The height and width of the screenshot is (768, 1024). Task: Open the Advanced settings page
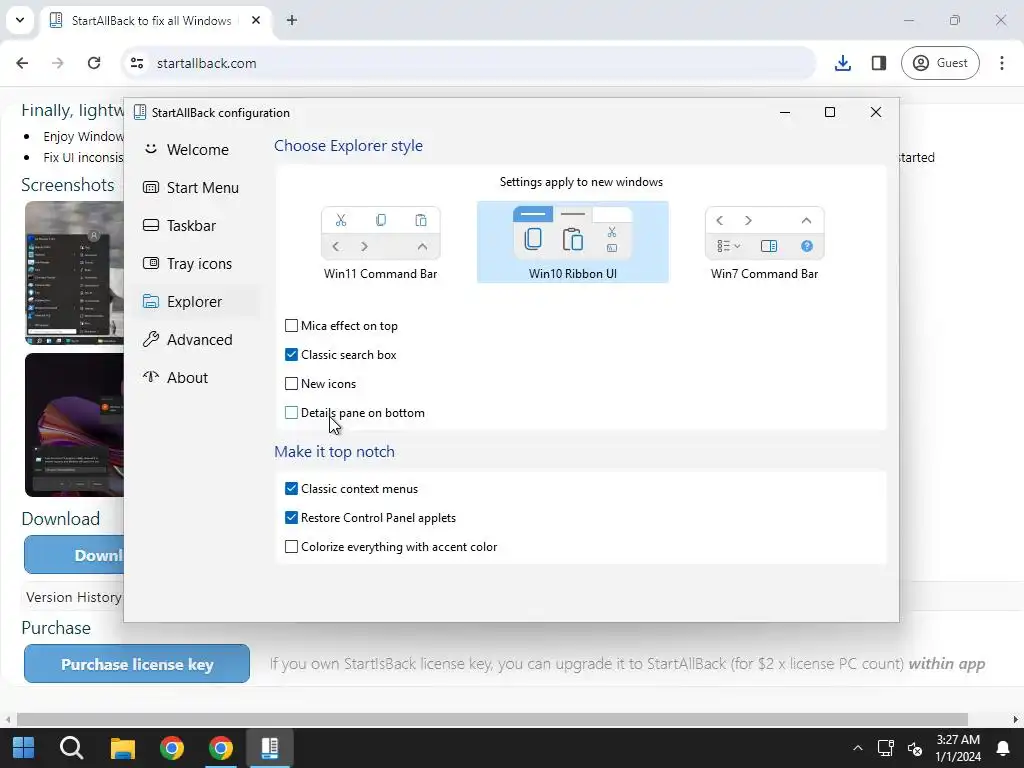coord(197,340)
